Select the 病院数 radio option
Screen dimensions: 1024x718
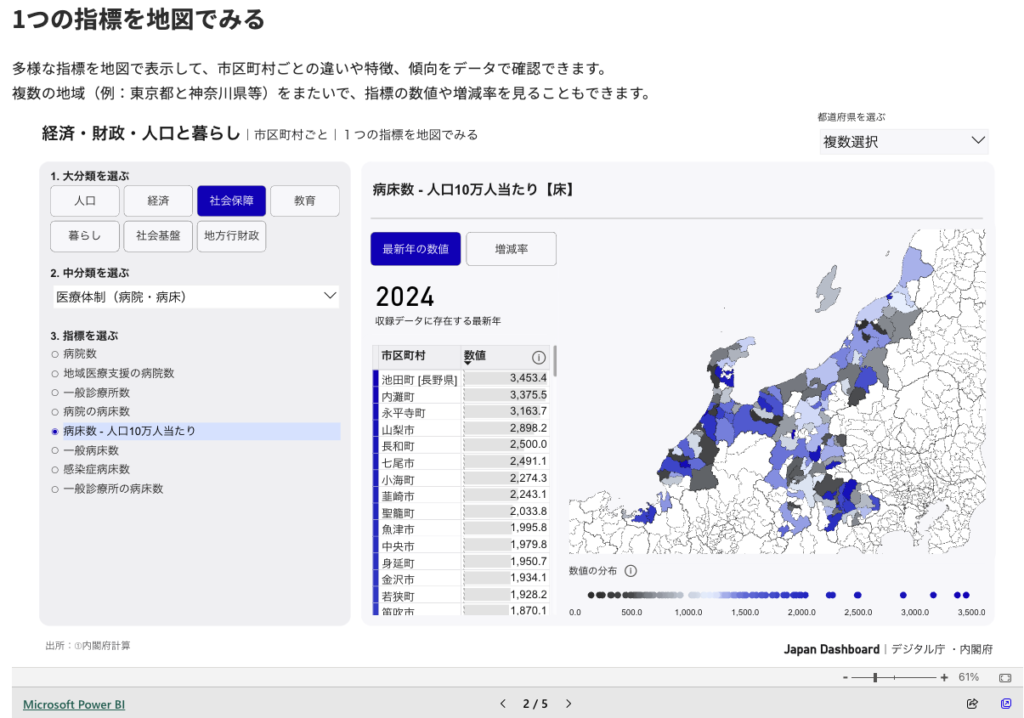pyautogui.click(x=80, y=354)
